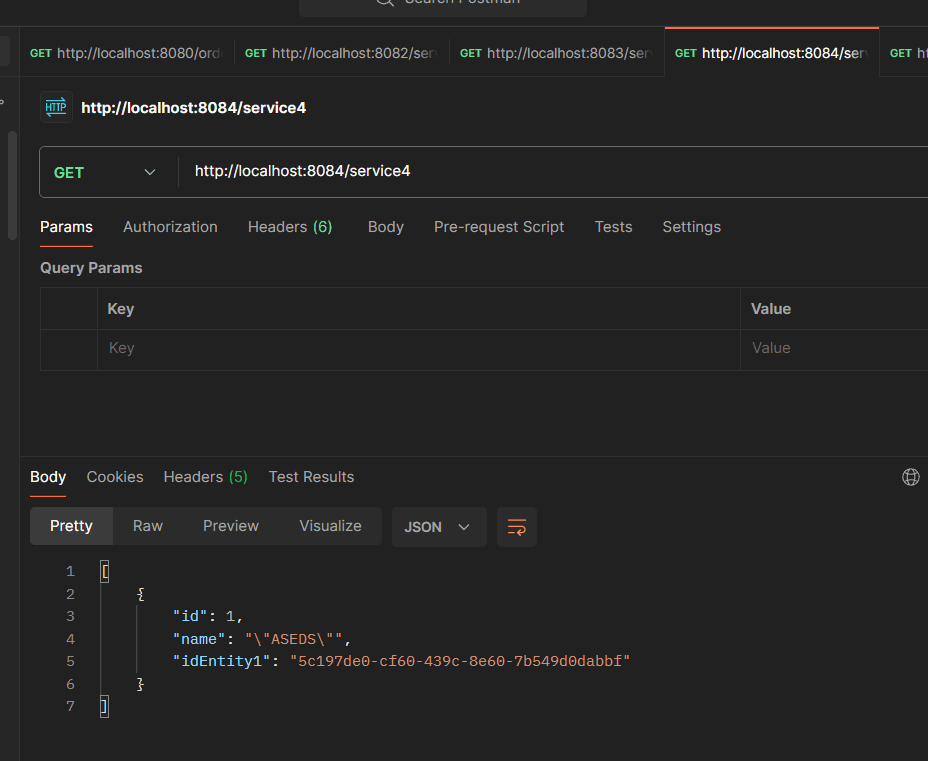Select the Raw response view
Viewport: 928px width, 761px height.
pyautogui.click(x=148, y=526)
